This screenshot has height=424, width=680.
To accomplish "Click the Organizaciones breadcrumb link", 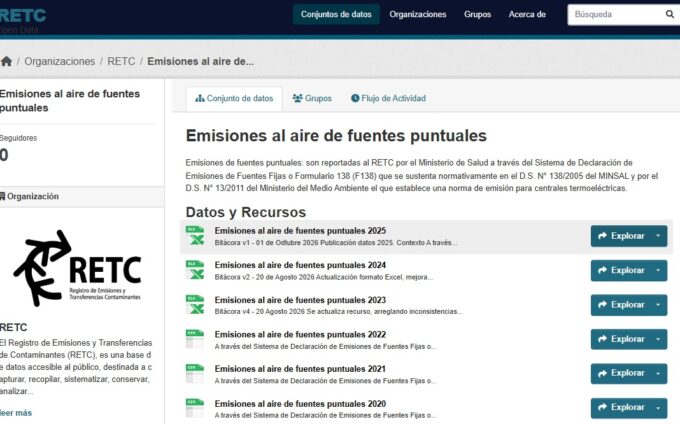I will 59,61.
